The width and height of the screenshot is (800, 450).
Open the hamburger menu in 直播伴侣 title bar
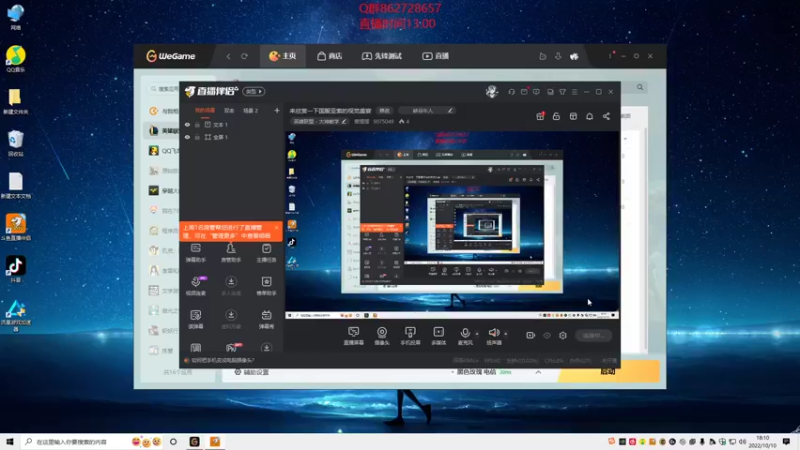574,92
